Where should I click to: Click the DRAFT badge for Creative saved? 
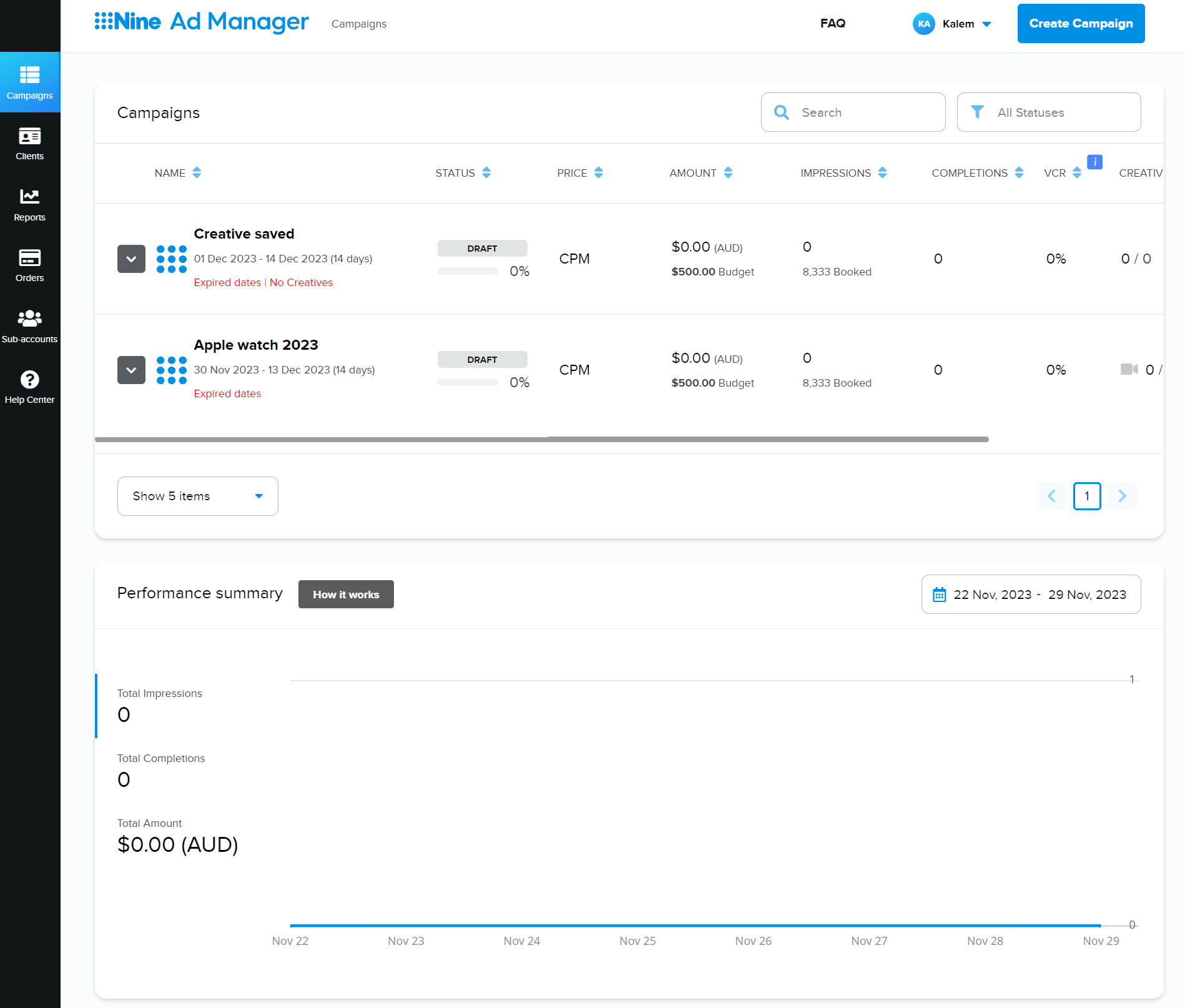[x=483, y=248]
